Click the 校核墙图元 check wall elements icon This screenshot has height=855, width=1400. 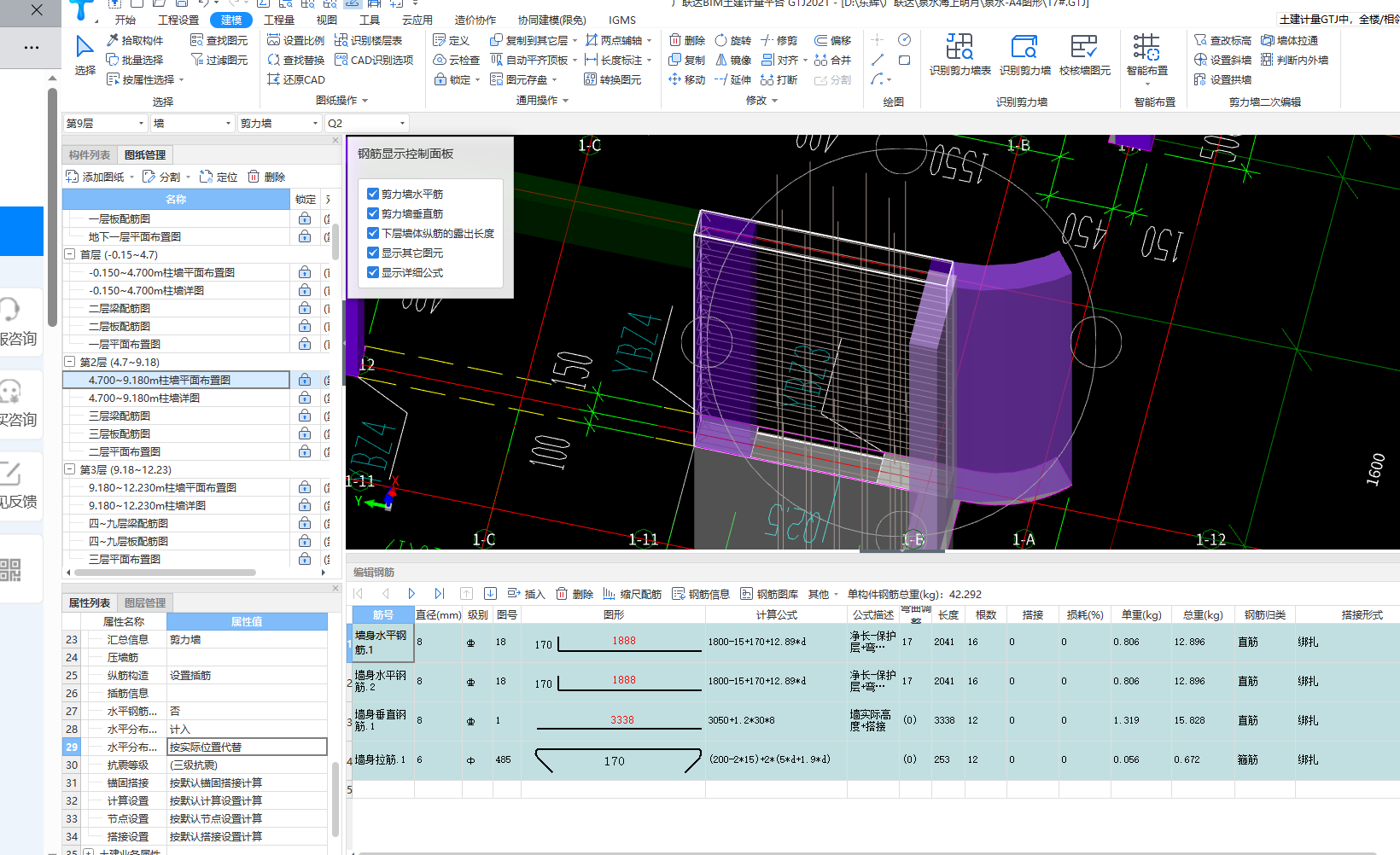point(1084,55)
